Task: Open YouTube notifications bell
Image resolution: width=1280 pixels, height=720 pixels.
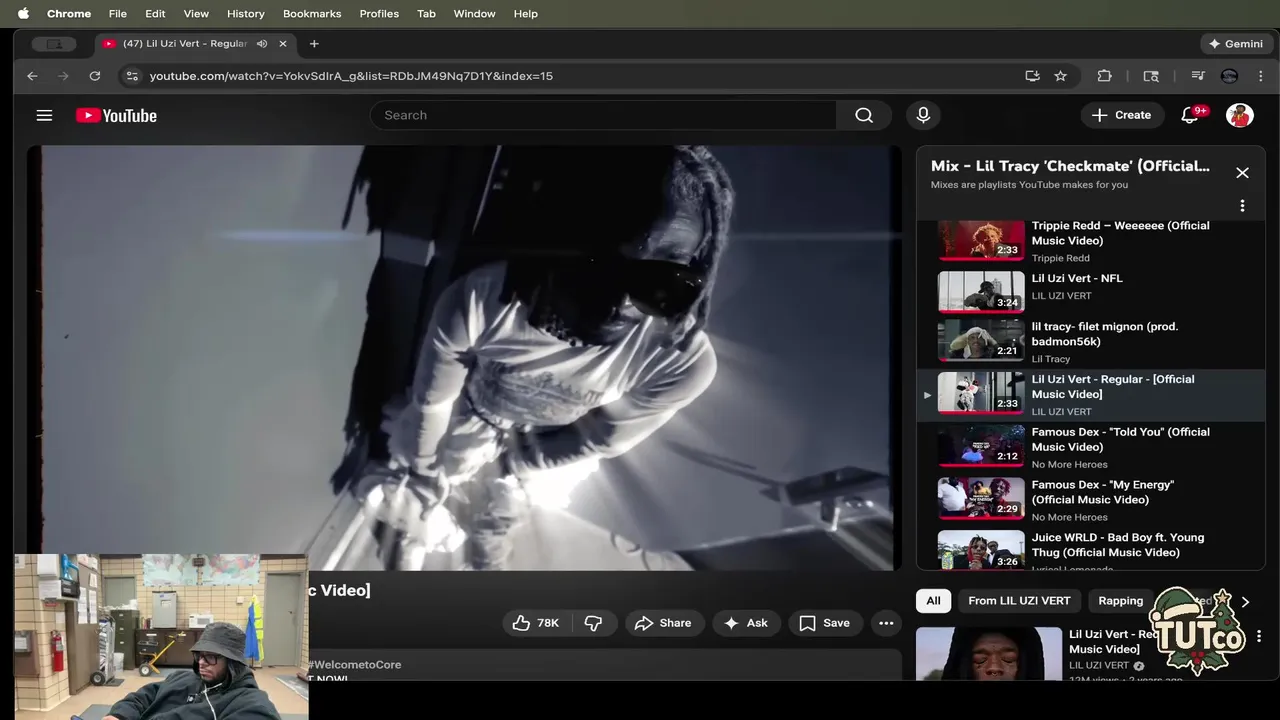Action: pos(1190,115)
